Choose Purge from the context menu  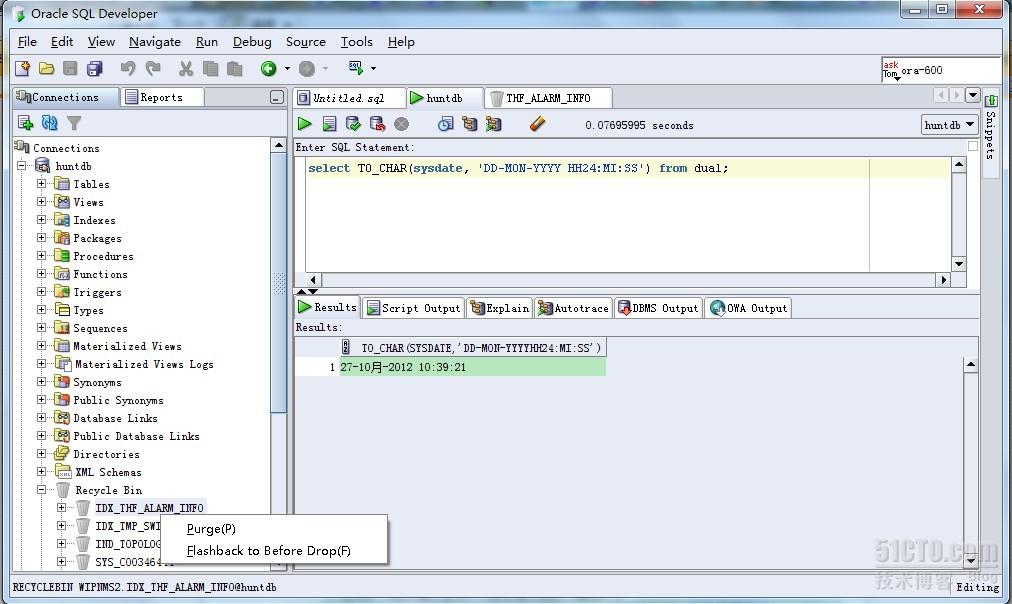[x=274, y=528]
